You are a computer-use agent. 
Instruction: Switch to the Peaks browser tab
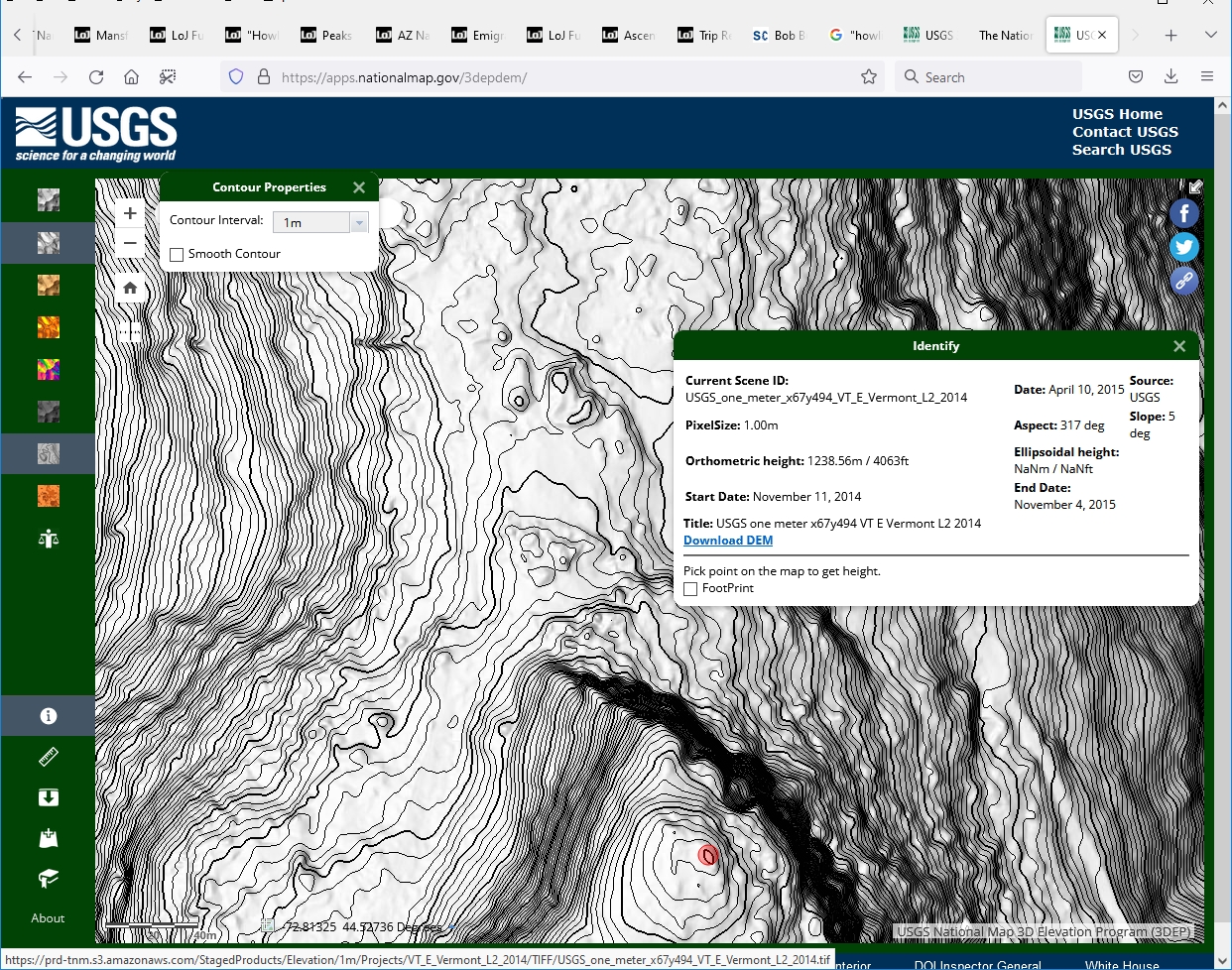click(327, 35)
